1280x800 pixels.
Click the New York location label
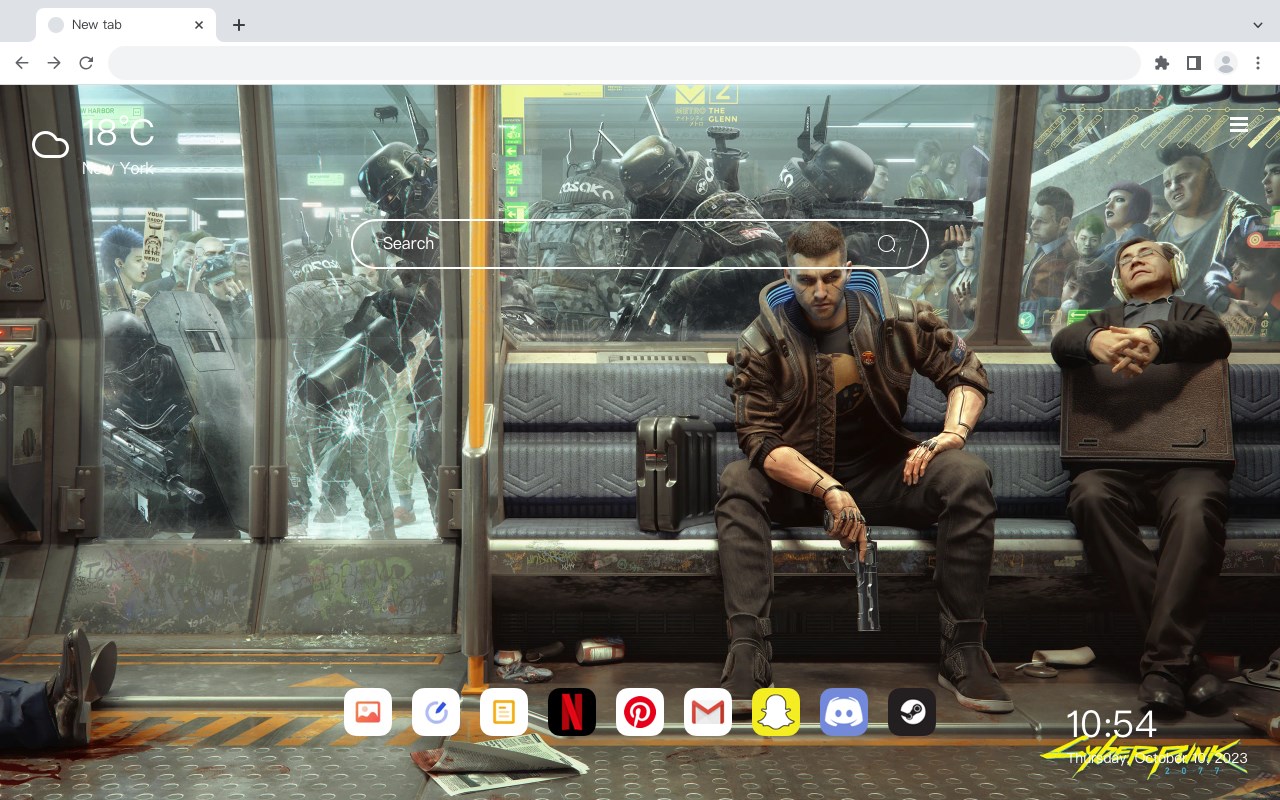pos(118,168)
